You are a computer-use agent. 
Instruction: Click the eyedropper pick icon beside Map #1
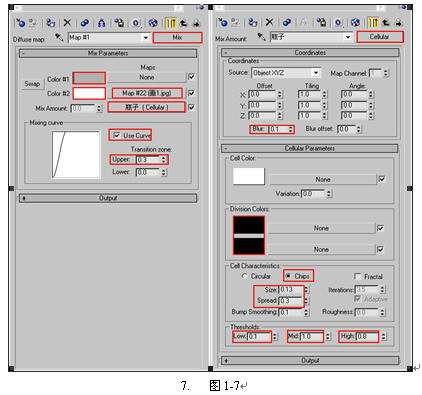tap(59, 37)
